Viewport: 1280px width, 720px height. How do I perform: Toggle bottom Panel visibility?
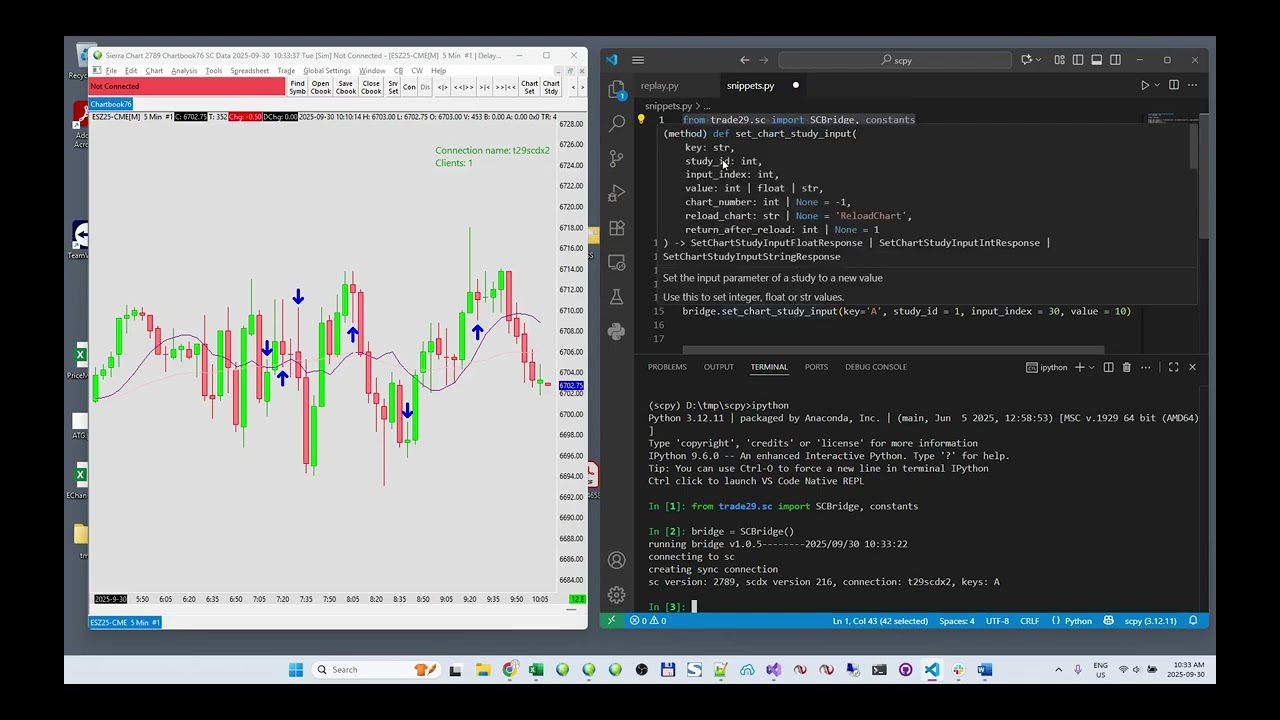(x=1096, y=60)
